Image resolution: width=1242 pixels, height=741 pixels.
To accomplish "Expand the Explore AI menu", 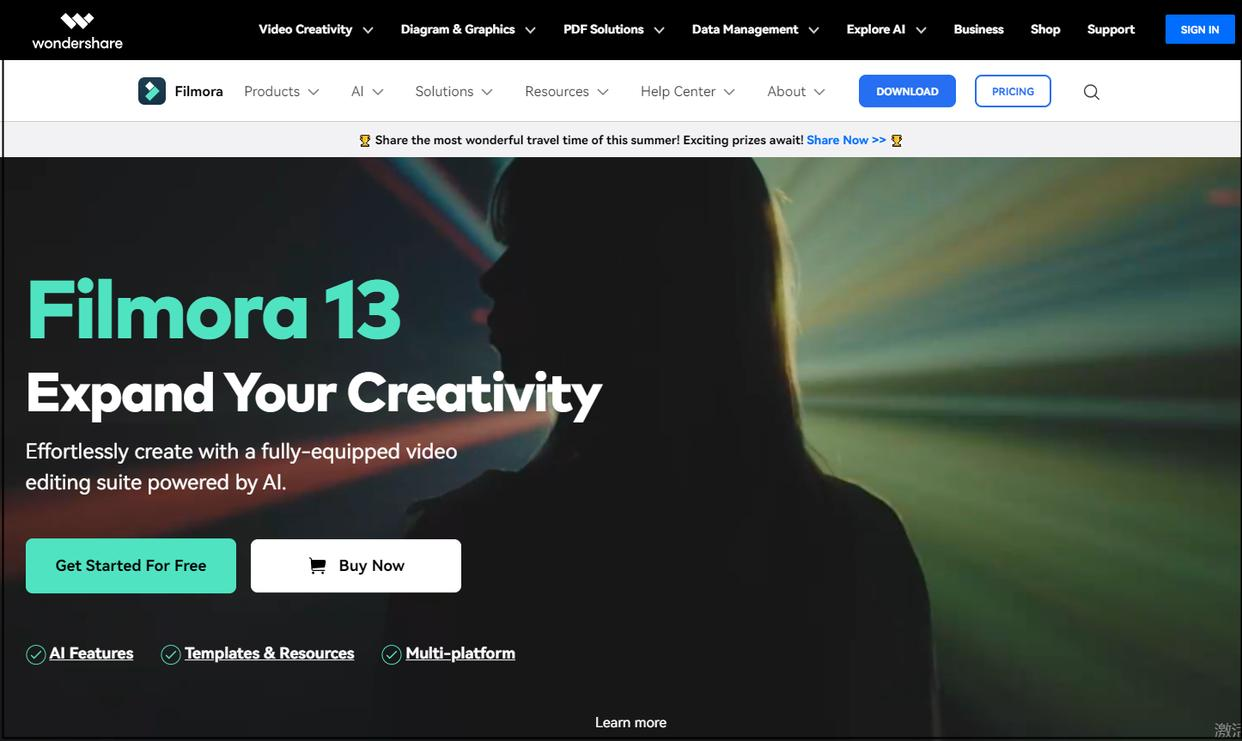I will 886,29.
